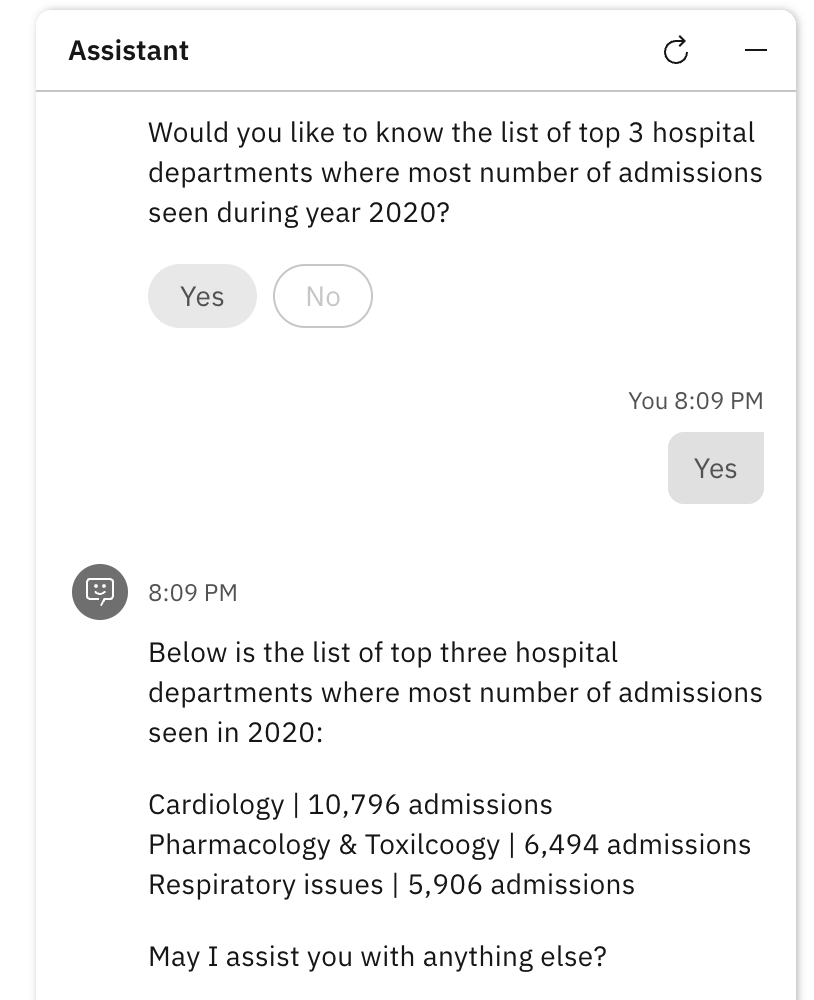
Task: Click the "6,494 admissions" figure
Action: tap(637, 845)
